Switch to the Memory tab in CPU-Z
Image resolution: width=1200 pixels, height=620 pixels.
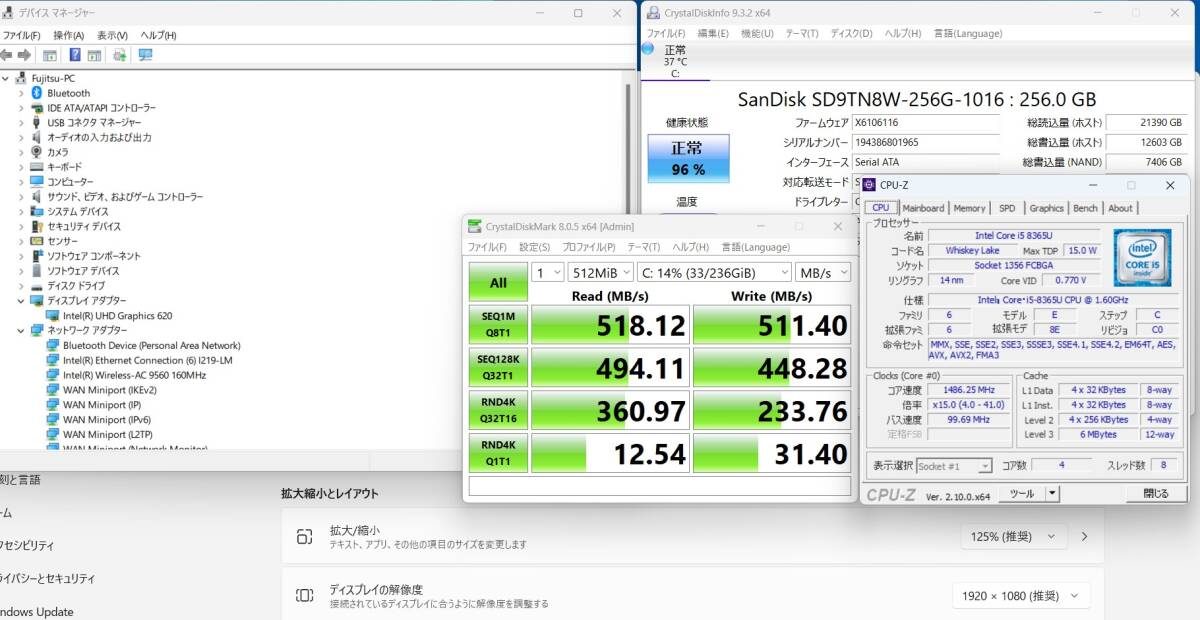969,208
